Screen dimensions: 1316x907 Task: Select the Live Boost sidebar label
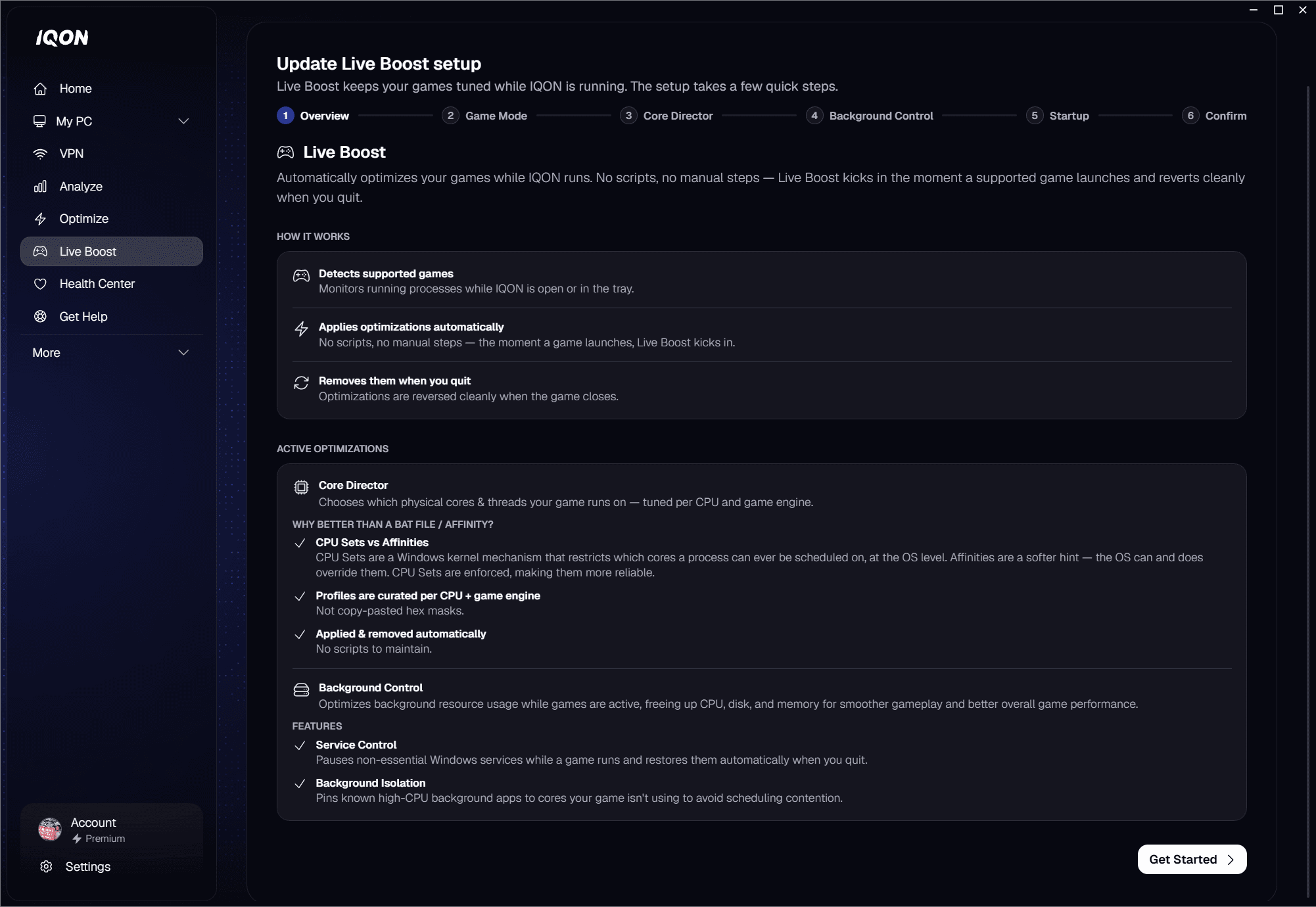[88, 252]
